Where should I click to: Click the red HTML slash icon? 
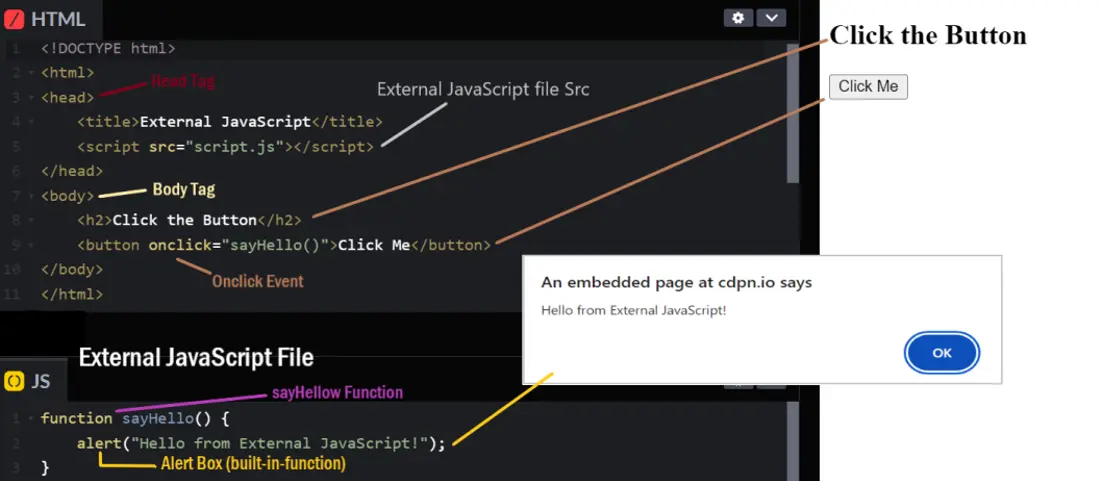14,19
